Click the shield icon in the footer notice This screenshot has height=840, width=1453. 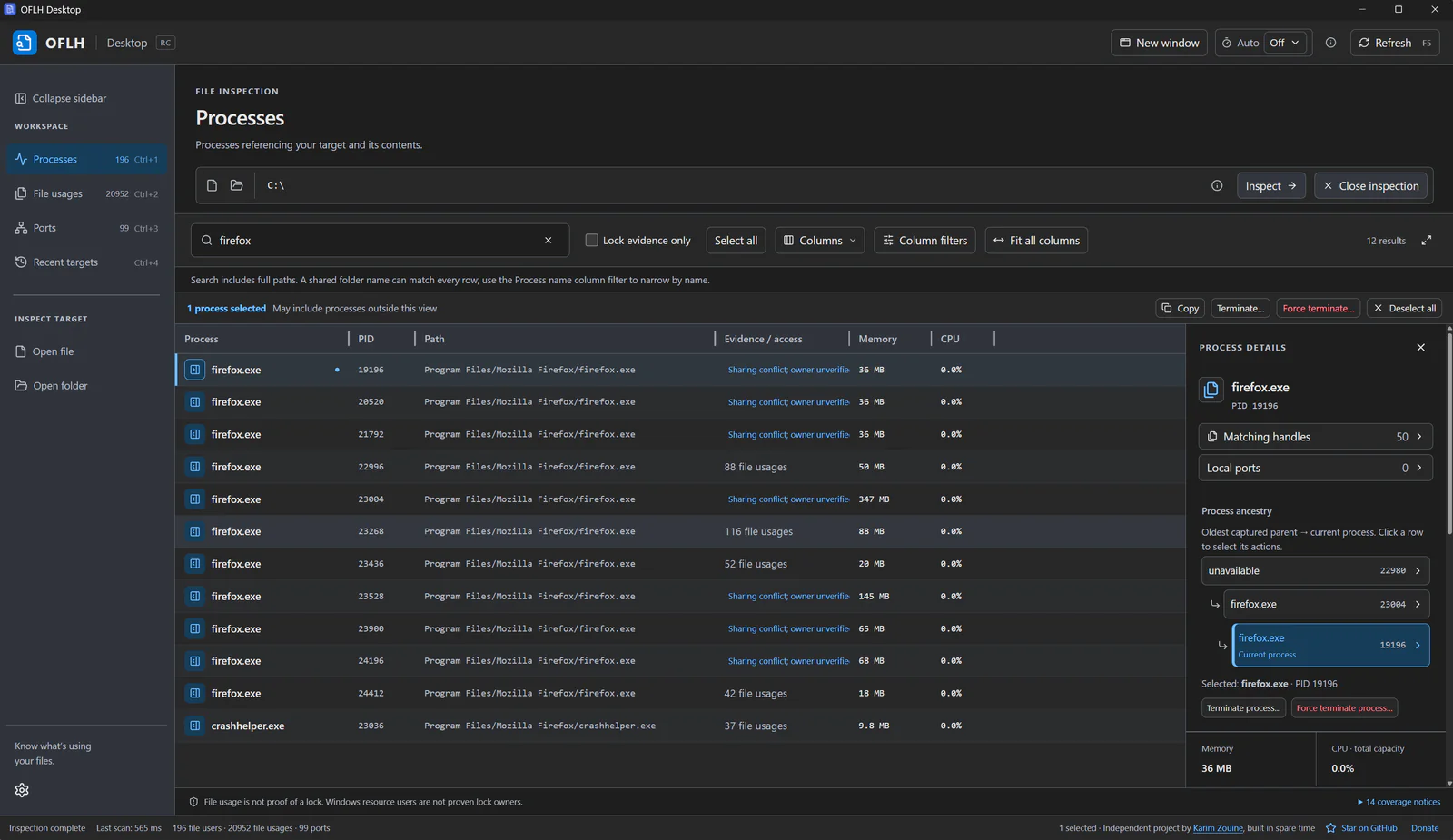193,802
